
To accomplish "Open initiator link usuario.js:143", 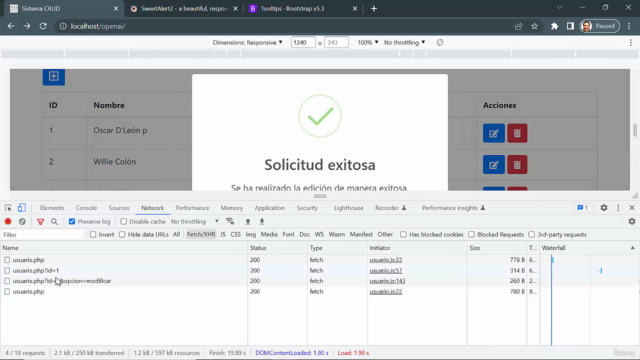I will pos(387,281).
